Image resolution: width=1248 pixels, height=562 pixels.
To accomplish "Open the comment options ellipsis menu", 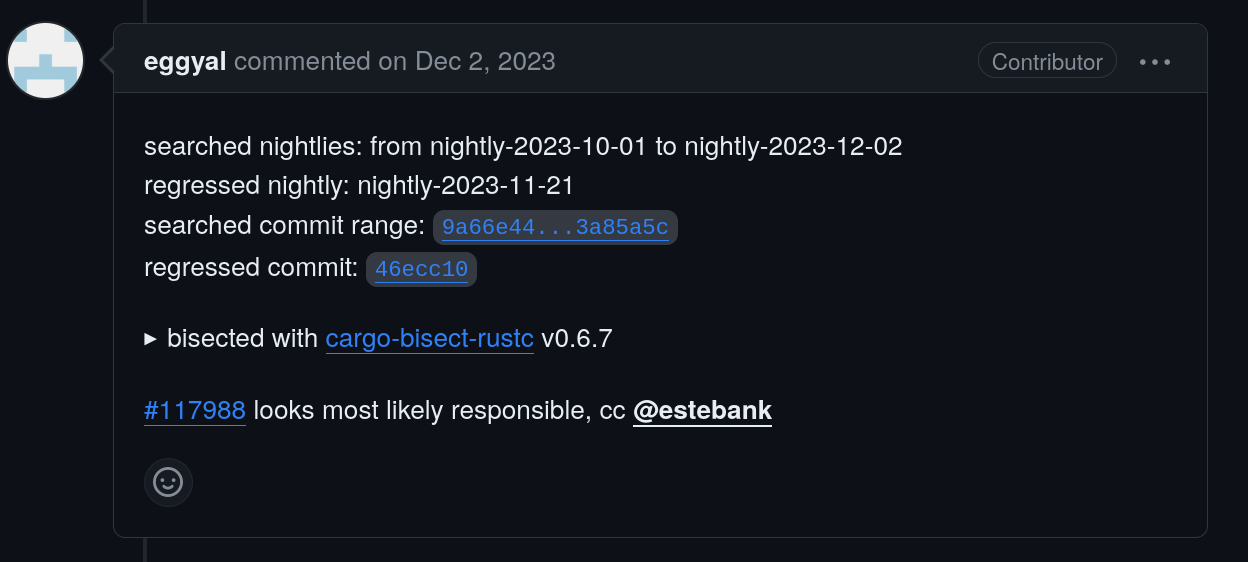I will pyautogui.click(x=1155, y=62).
